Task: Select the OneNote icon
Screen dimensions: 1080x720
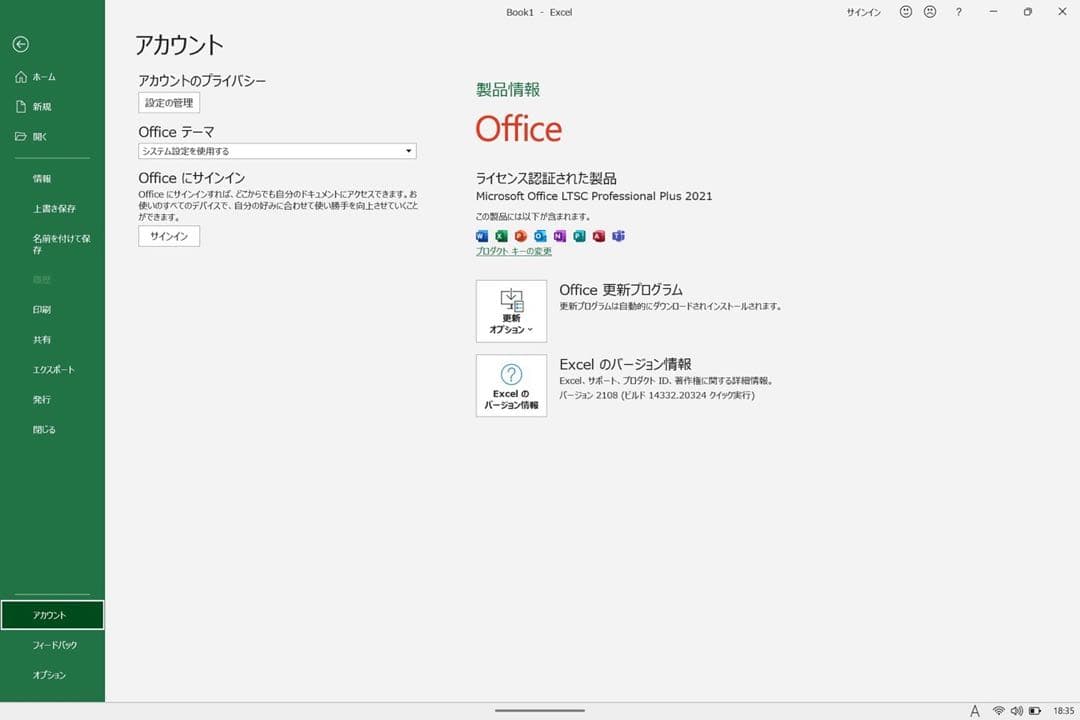Action: [560, 236]
